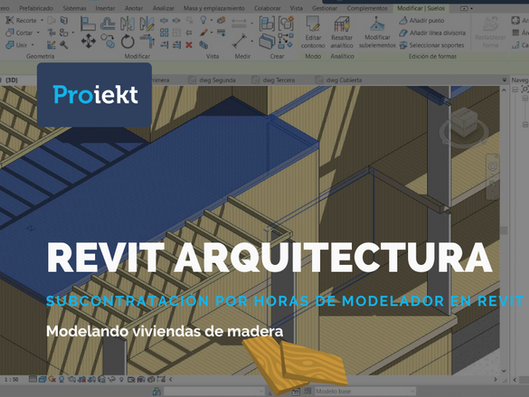Click the light bulb hide-in-view icon
The width and height of the screenshot is (529, 397).
pyautogui.click(x=203, y=20)
